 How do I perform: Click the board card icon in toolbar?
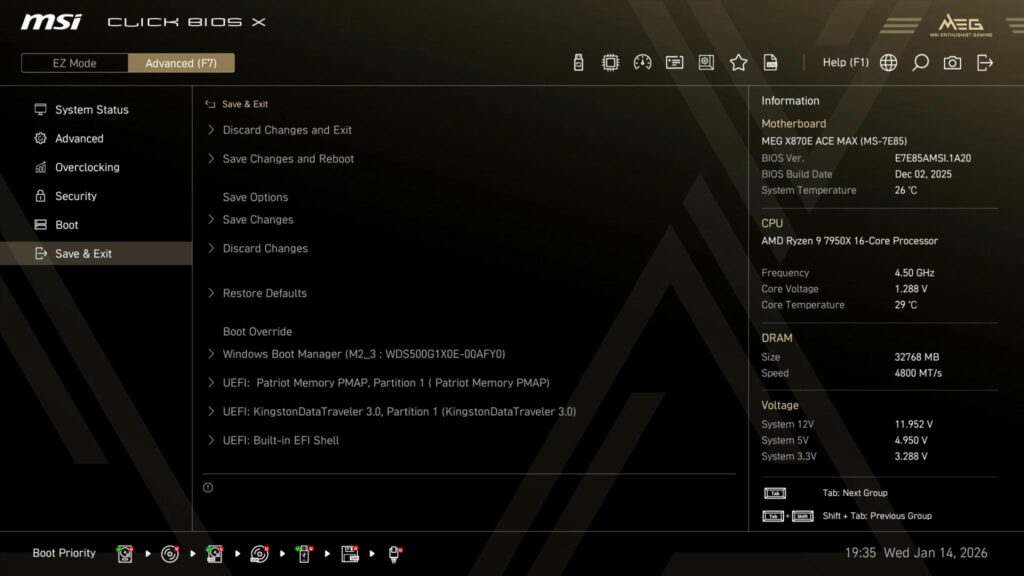coord(674,63)
